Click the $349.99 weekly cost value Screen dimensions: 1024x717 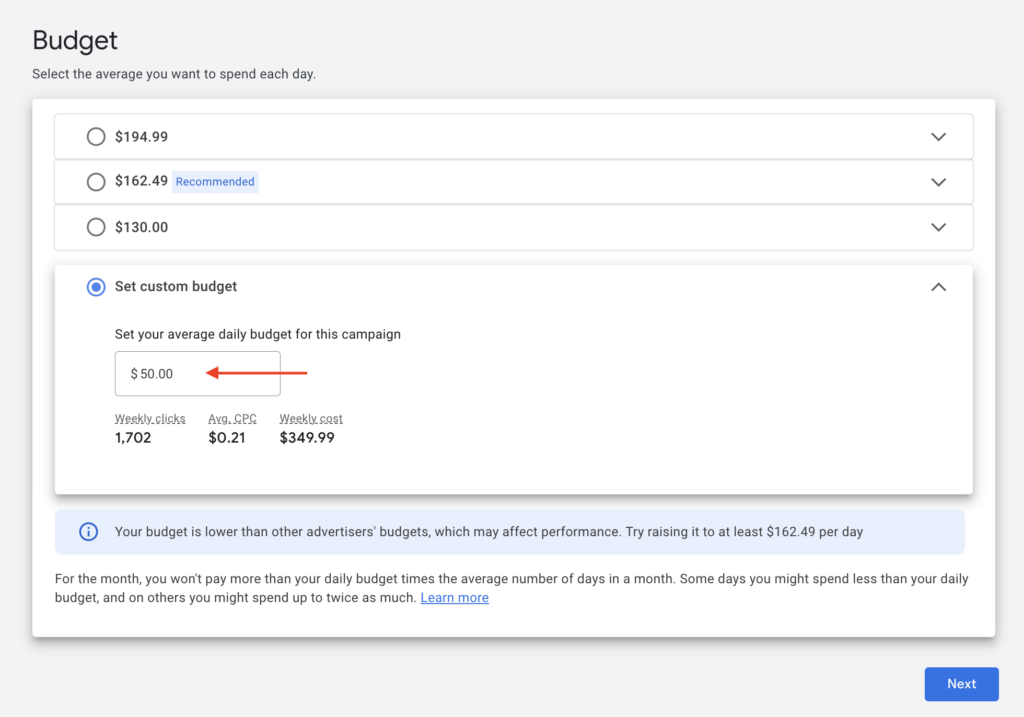(307, 437)
